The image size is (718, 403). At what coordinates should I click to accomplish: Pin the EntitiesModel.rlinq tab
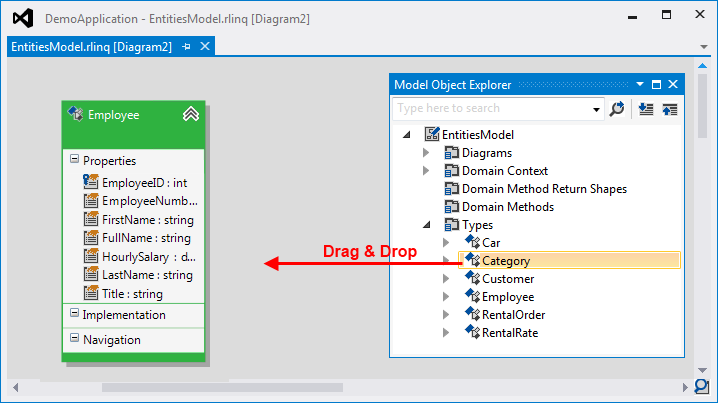(x=186, y=47)
